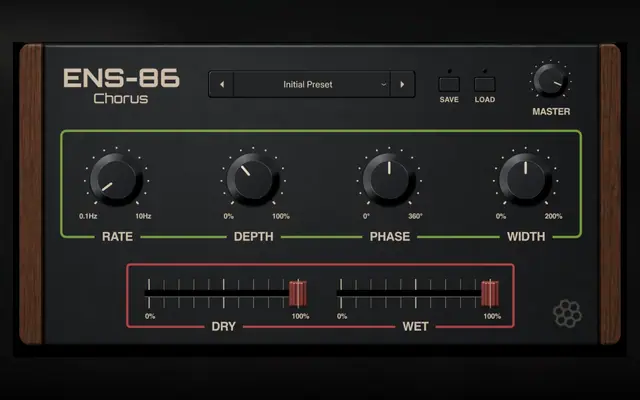
Task: Click the WET label
Action: (x=416, y=327)
